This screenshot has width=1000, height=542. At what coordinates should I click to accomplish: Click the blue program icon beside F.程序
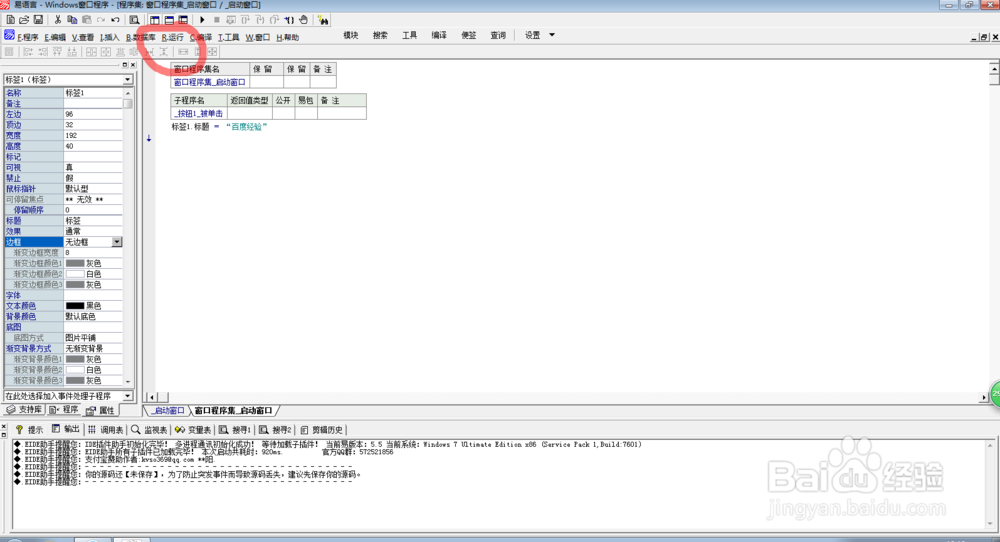(x=10, y=35)
